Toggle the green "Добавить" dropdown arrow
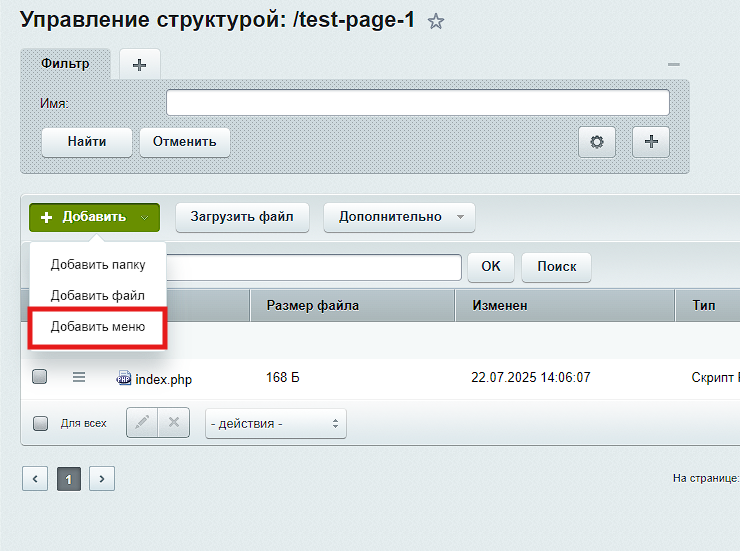 pyautogui.click(x=144, y=217)
